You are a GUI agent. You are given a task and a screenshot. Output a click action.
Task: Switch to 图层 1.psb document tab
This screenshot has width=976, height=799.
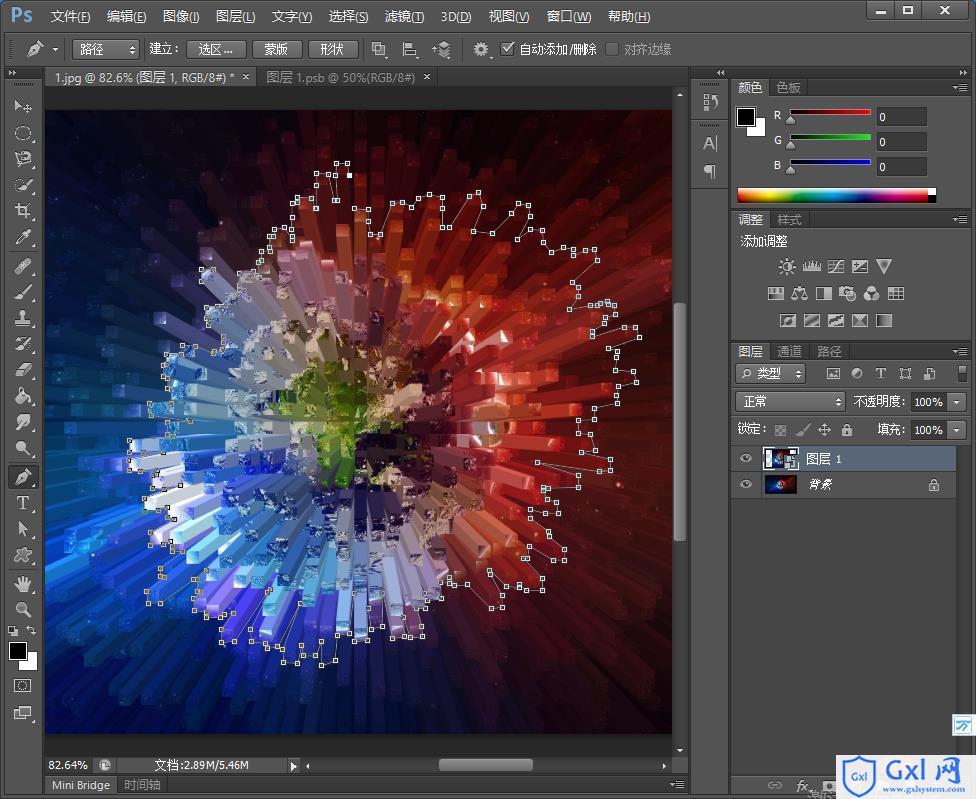click(340, 77)
